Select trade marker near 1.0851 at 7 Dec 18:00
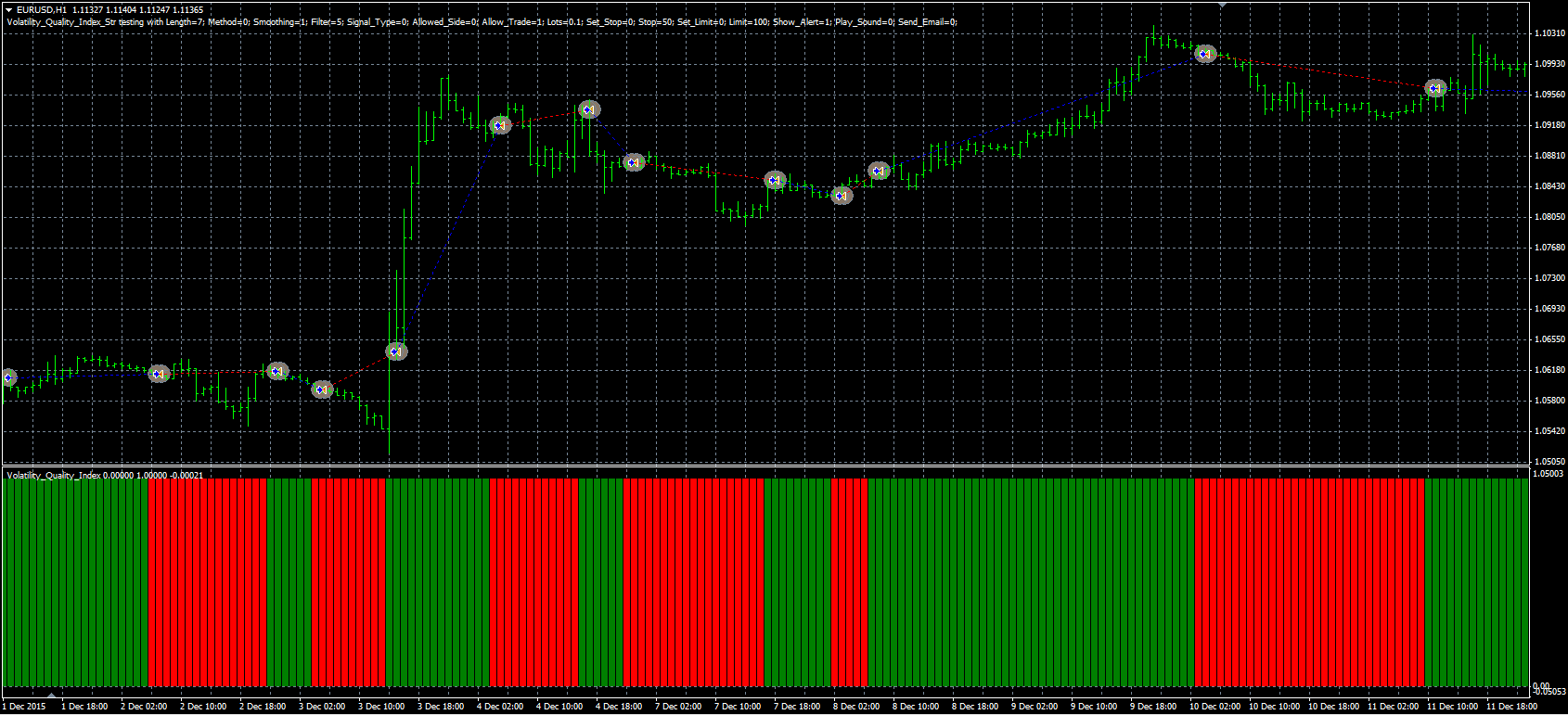Screen dimensions: 1568x715 pyautogui.click(x=775, y=181)
